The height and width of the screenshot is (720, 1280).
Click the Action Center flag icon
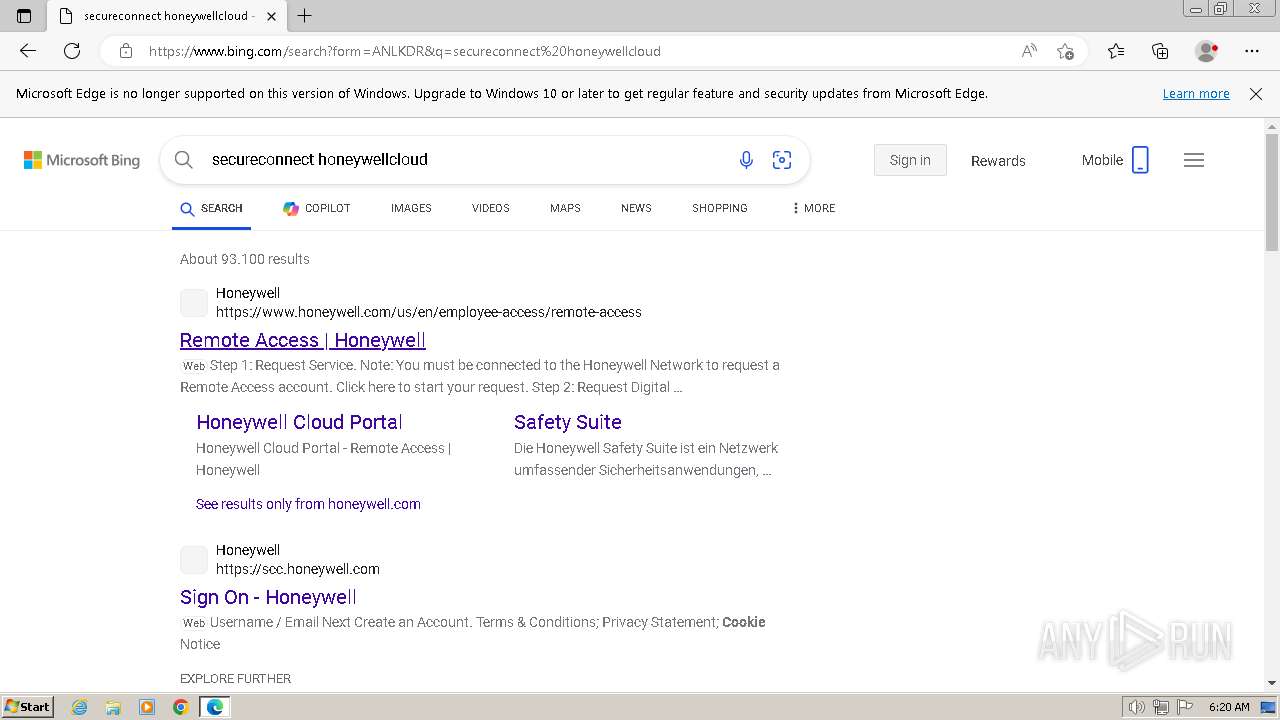coord(1184,707)
